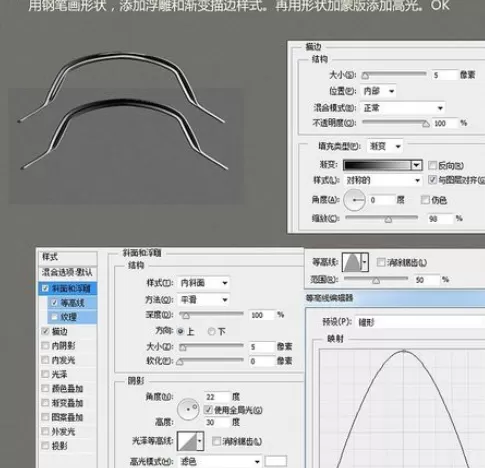Select 混合选项:默认 in the styles list
The image size is (485, 468).
pos(68,273)
